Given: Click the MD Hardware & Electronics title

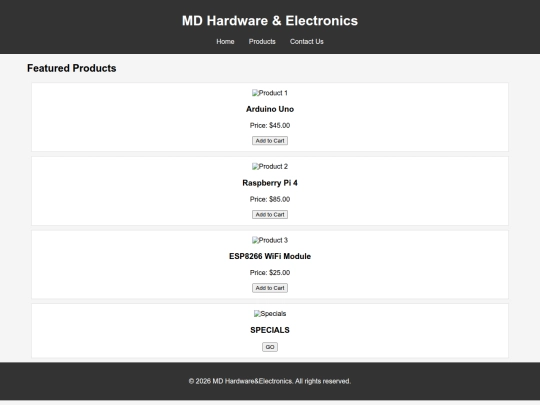Looking at the screenshot, I should pyautogui.click(x=270, y=21).
